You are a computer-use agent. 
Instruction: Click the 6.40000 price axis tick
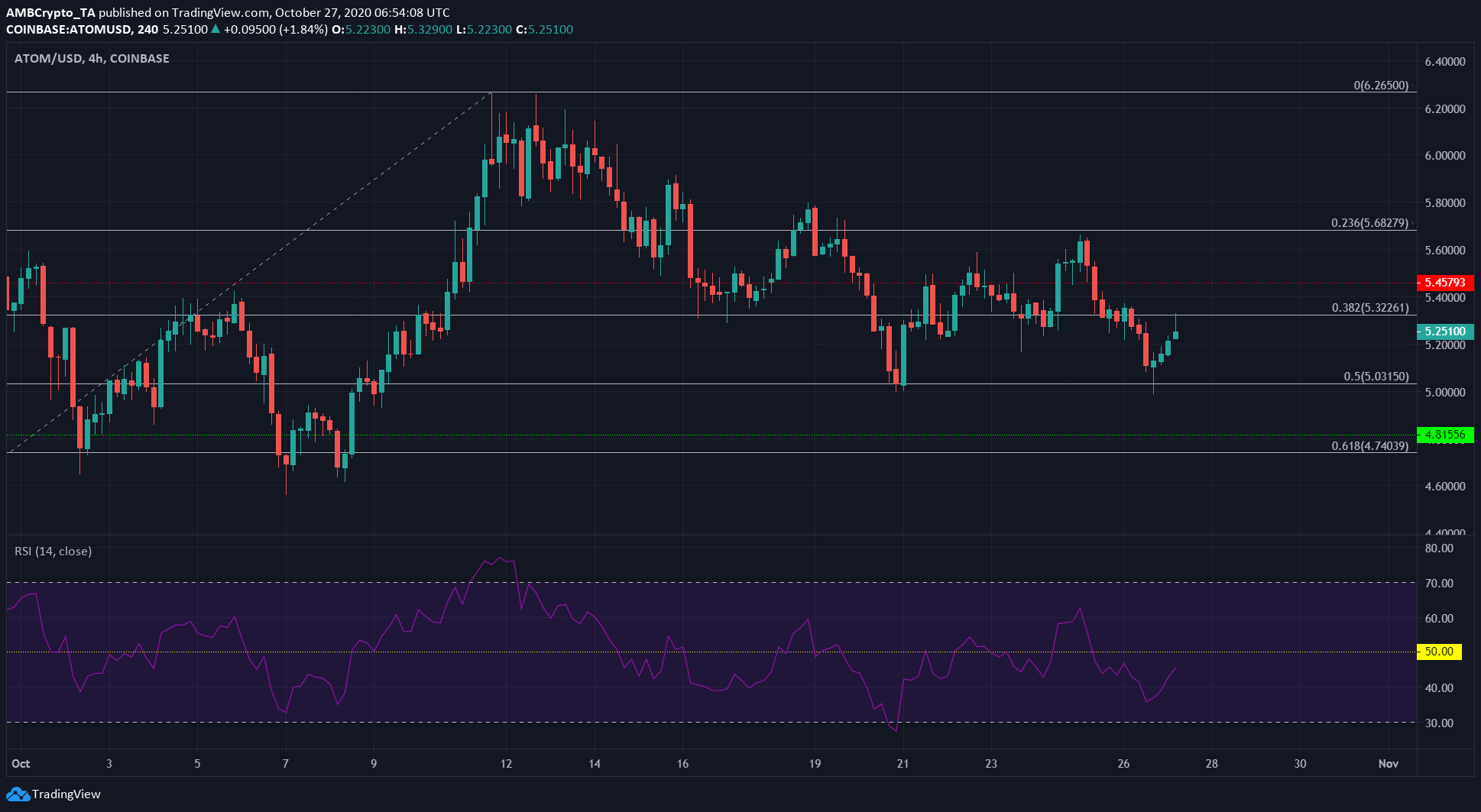1445,61
